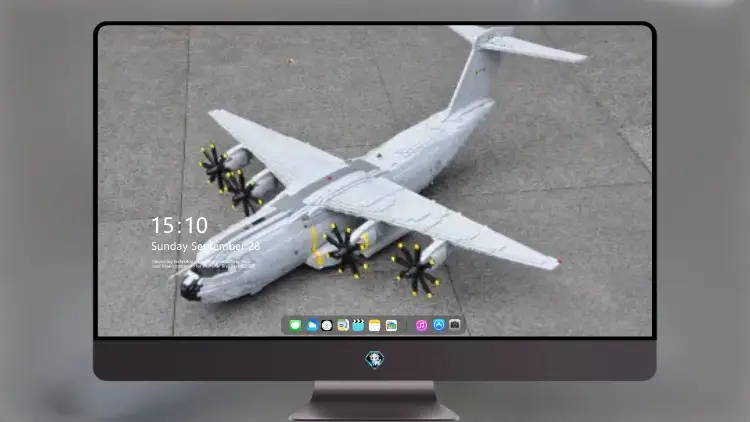Open the yellow Notes app in dock
This screenshot has width=750, height=422.
coord(375,325)
